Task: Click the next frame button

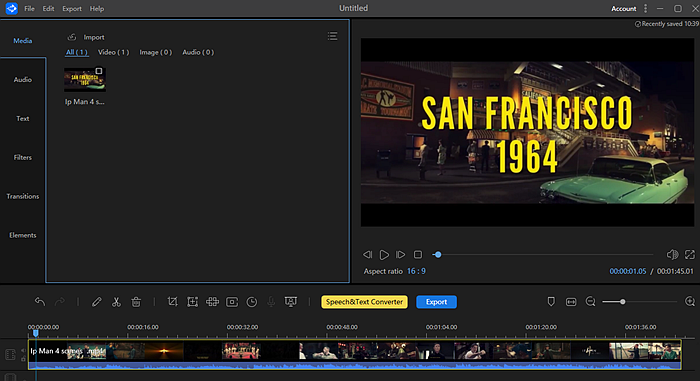Action: [x=401, y=255]
